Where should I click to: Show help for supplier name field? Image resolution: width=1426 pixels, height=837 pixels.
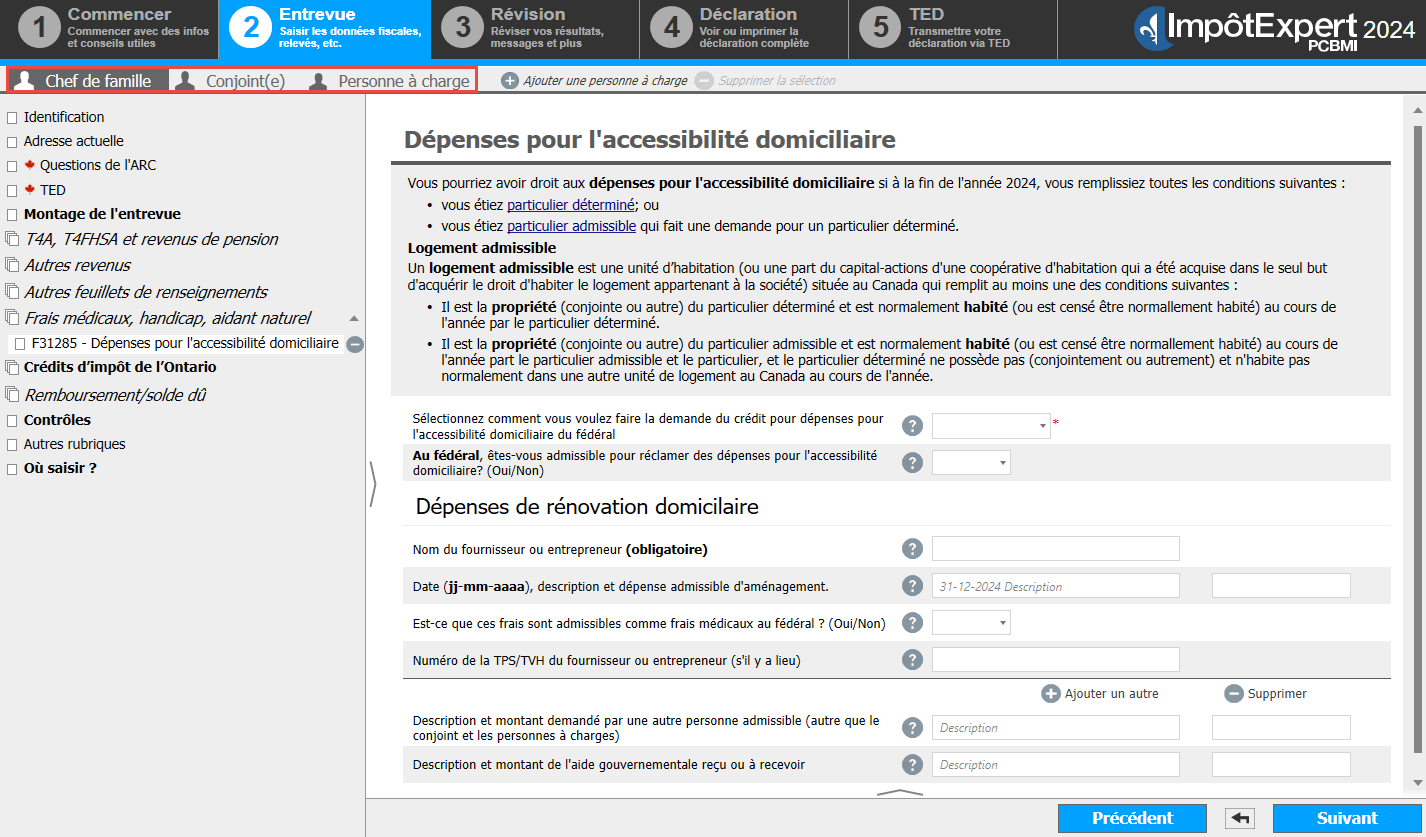(x=912, y=549)
